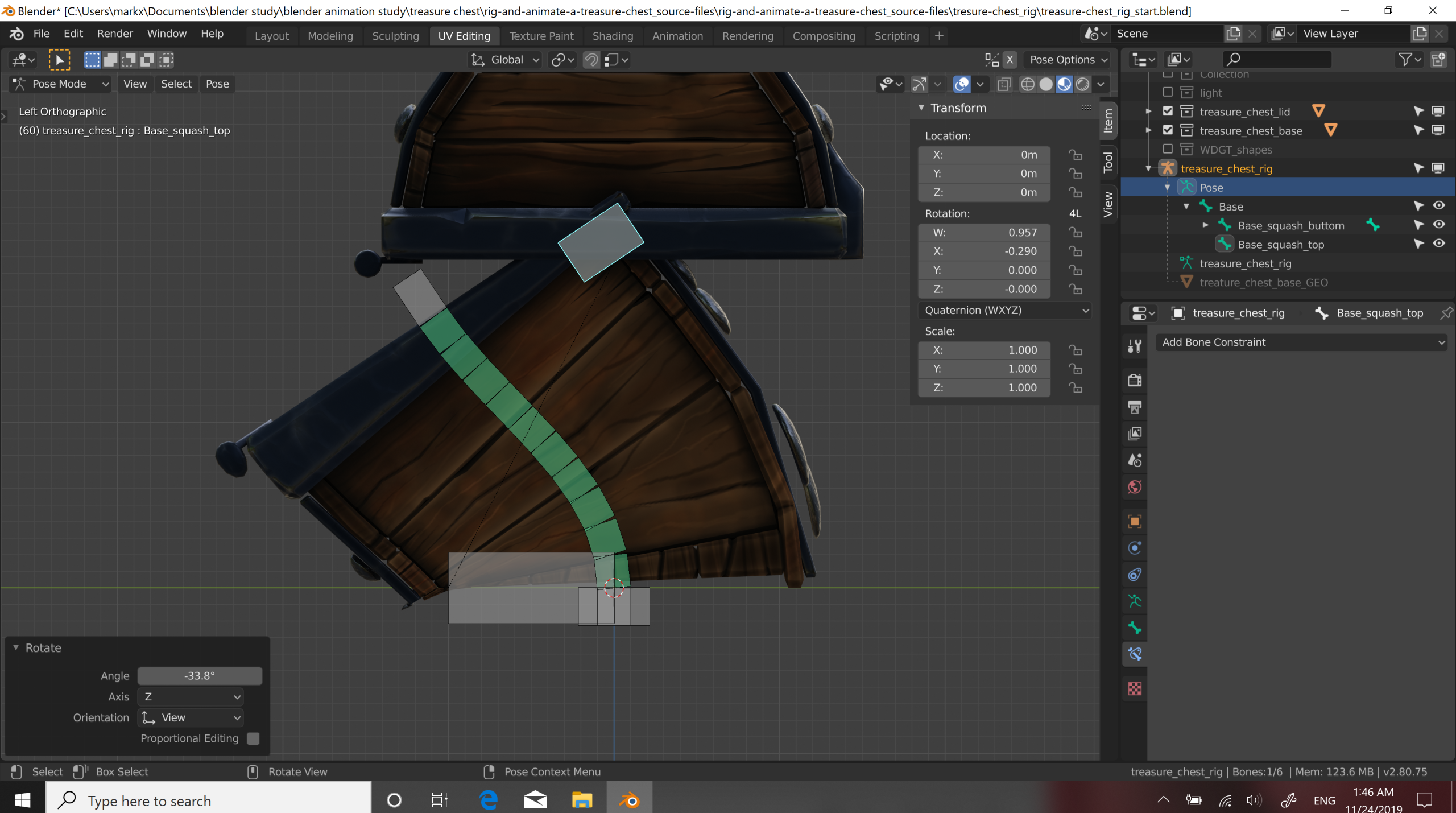1456x813 pixels.
Task: Expand the Base_squash_buttom bone in the outliner
Action: [x=1205, y=225]
